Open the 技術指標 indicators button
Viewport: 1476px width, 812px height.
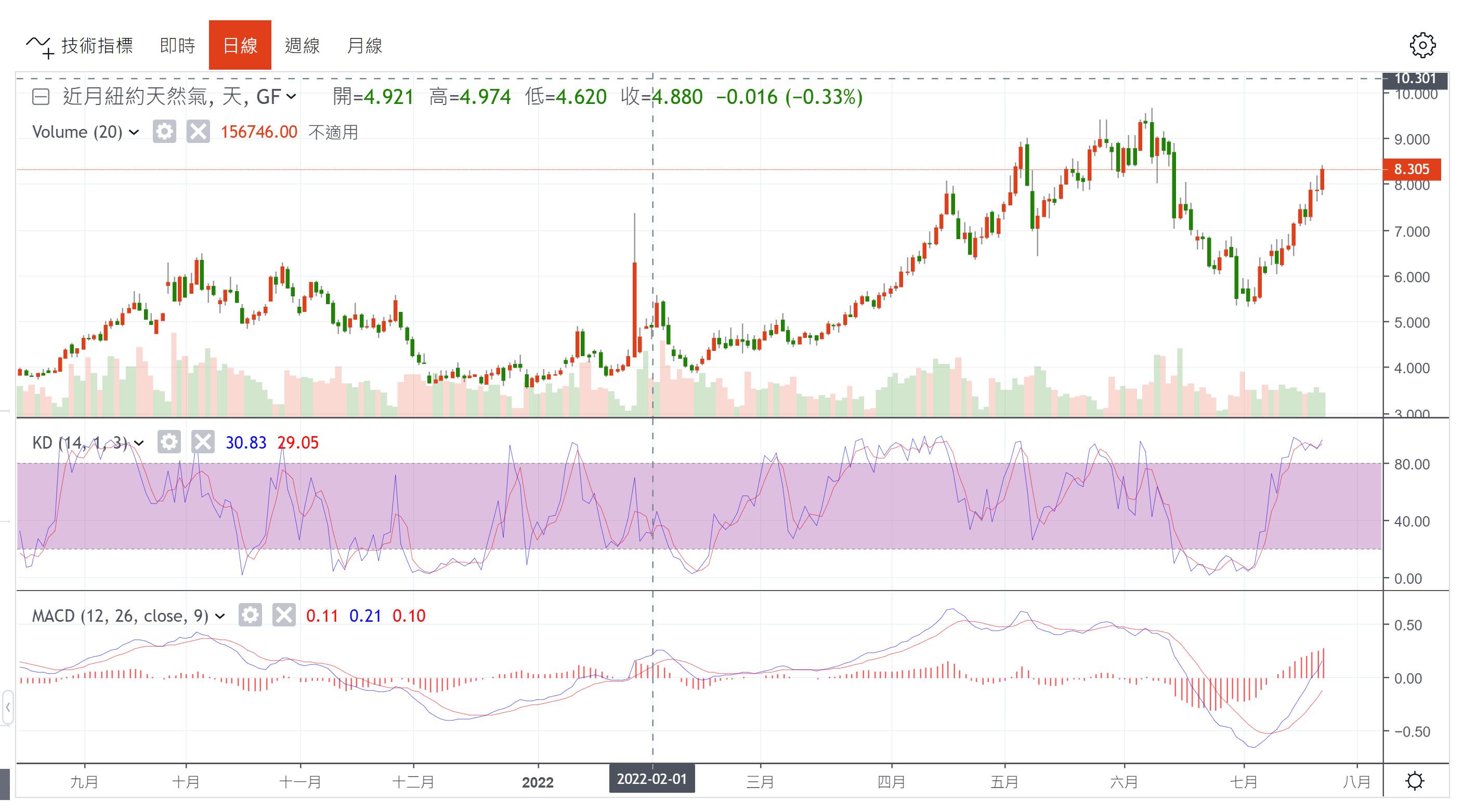pos(80,45)
